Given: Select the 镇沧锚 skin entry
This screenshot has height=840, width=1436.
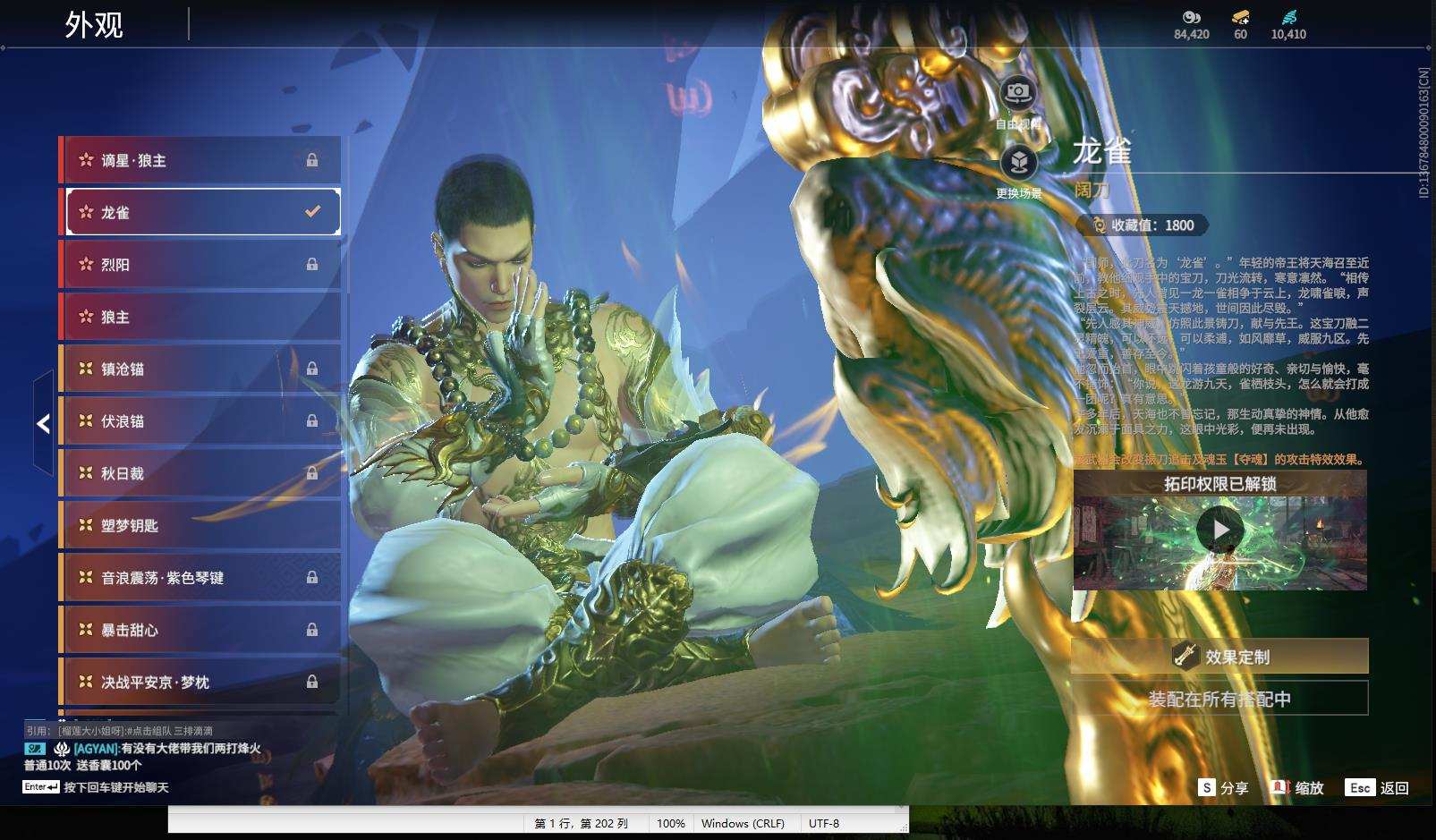Looking at the screenshot, I should pos(200,369).
